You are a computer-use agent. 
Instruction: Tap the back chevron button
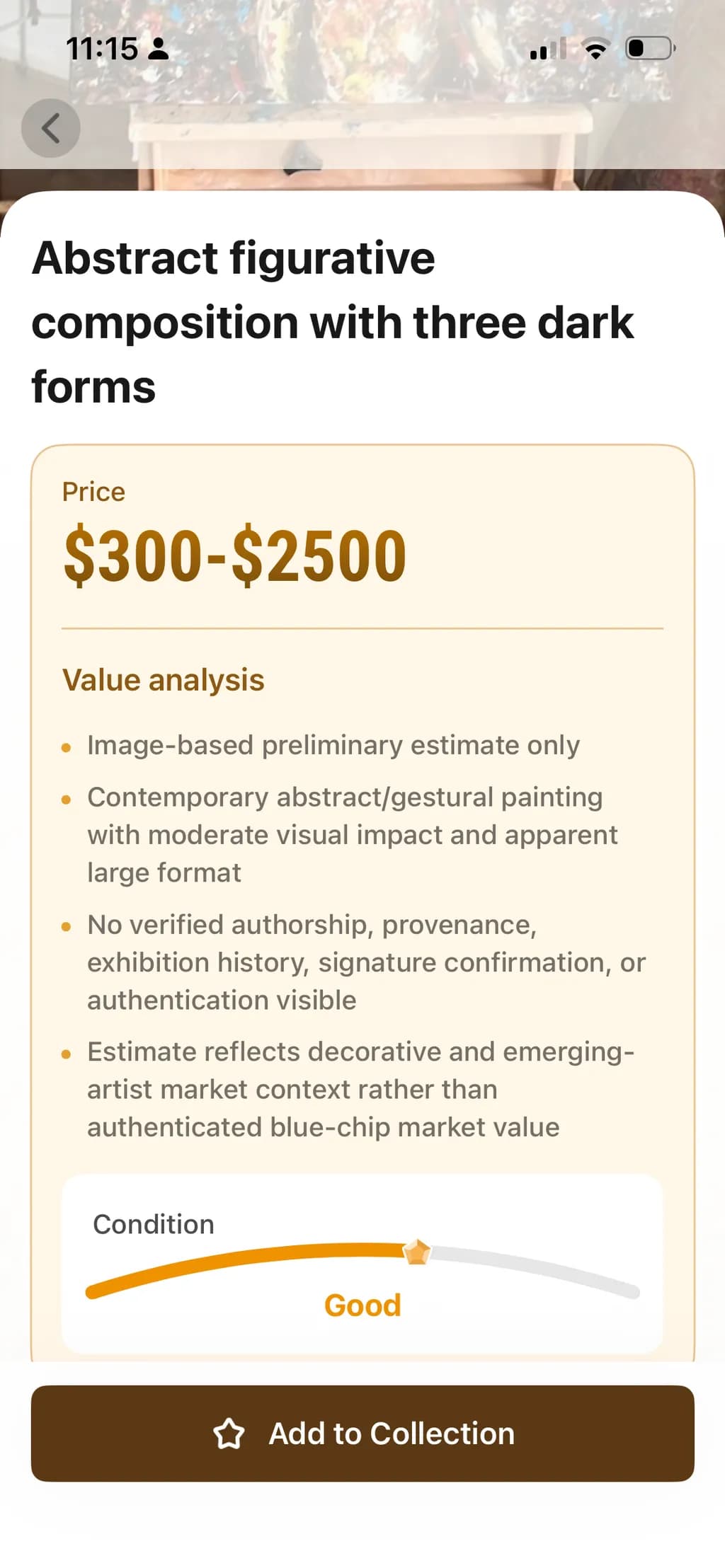pos(50,128)
